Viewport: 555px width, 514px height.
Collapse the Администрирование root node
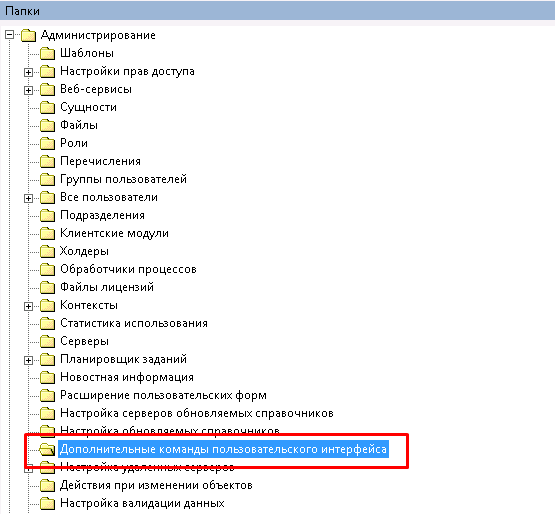click(10, 35)
